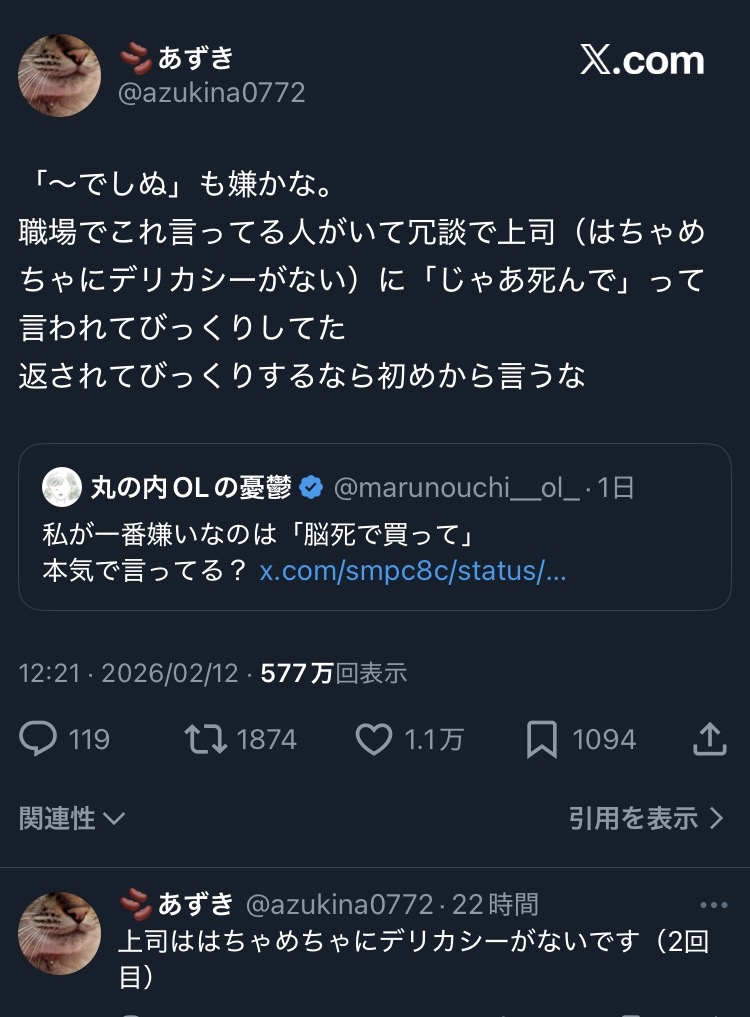
Task: Click the bookmark icon showing 1094 saves
Action: 543,737
